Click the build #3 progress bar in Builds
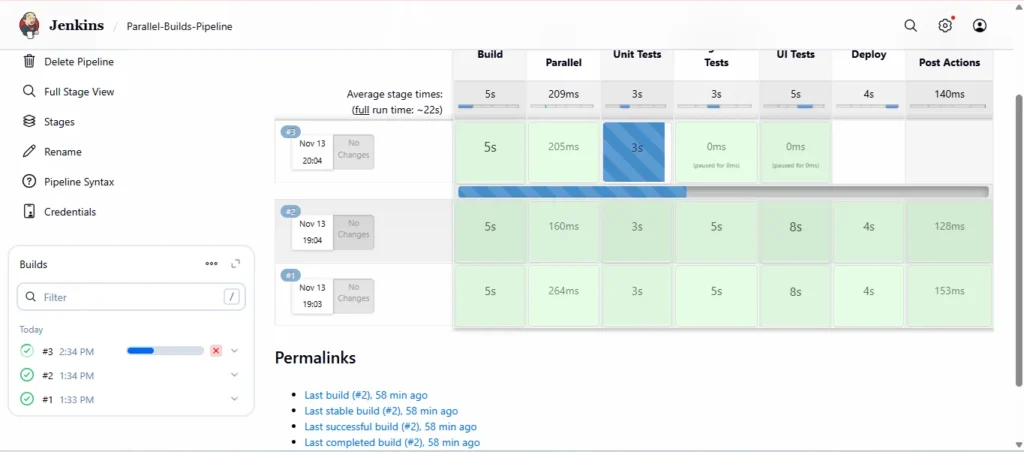The image size is (1024, 452). pos(165,351)
